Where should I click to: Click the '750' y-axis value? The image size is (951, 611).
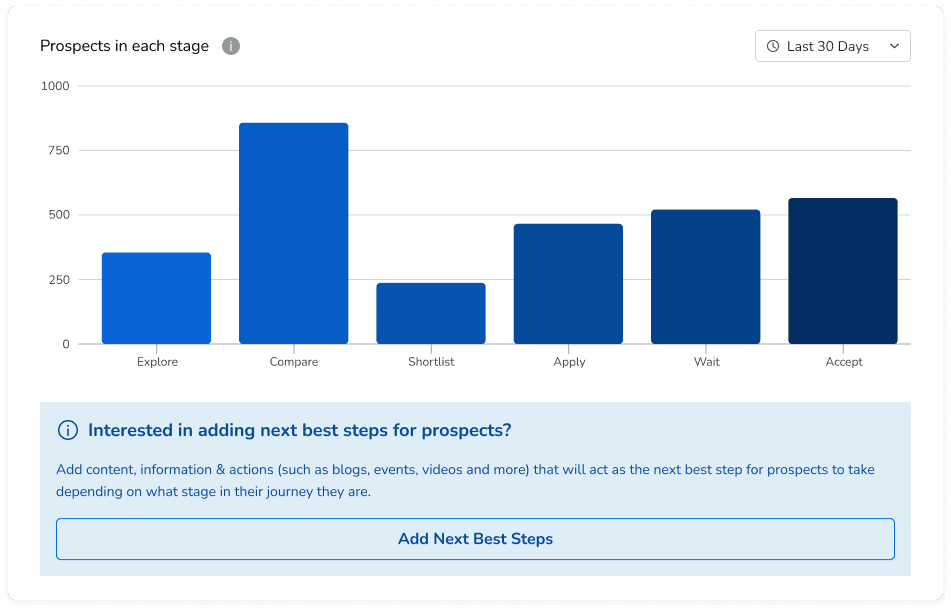point(59,150)
